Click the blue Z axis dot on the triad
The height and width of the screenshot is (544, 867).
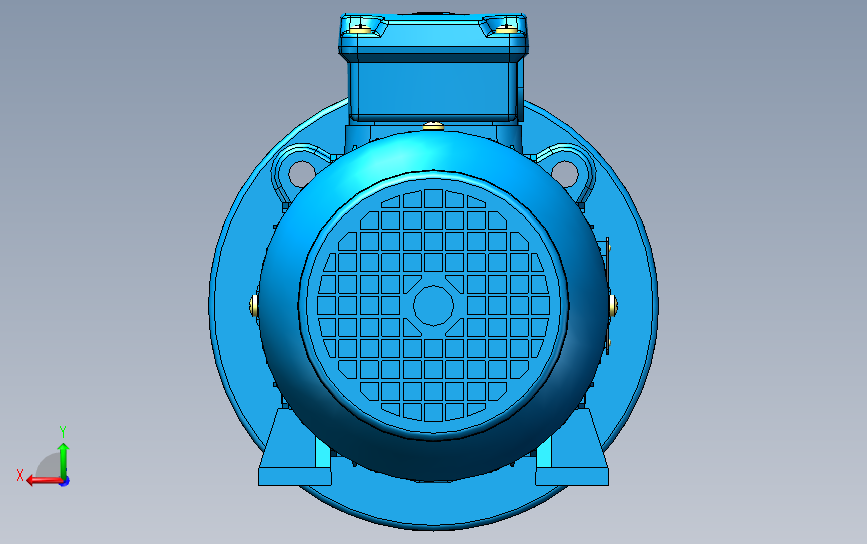point(65,482)
